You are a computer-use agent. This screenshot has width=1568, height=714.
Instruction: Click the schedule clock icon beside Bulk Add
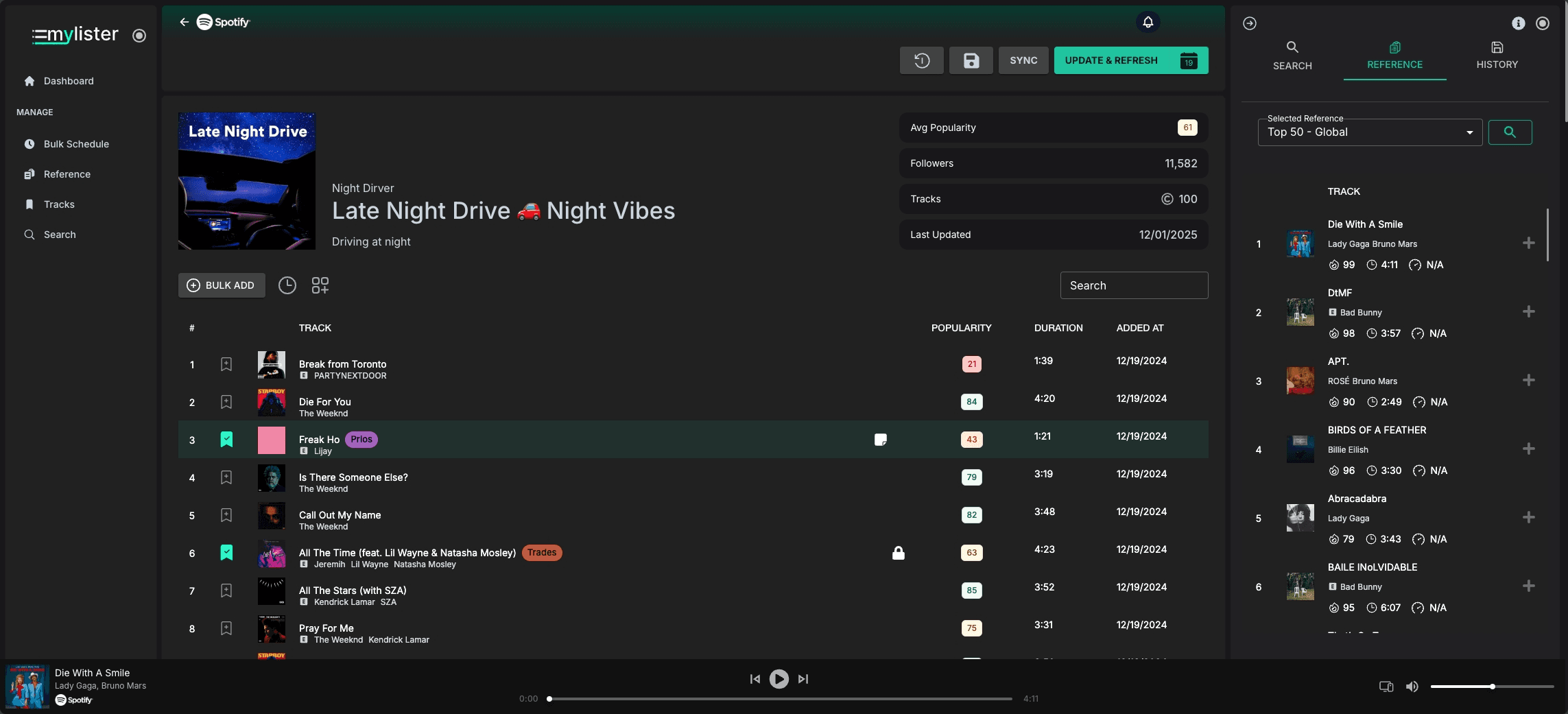[x=287, y=285]
